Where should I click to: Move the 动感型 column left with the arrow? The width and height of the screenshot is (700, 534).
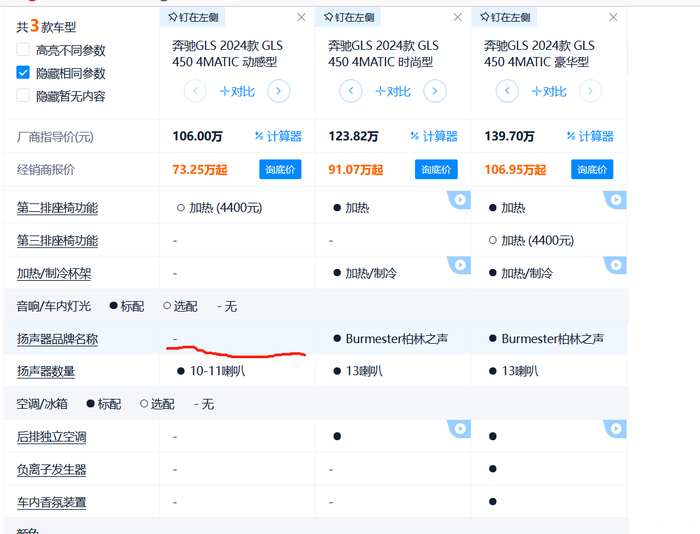(x=195, y=91)
